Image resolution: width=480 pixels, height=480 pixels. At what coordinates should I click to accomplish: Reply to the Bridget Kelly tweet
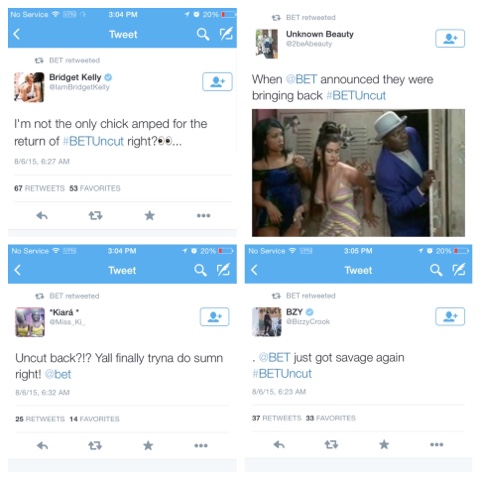pos(42,216)
